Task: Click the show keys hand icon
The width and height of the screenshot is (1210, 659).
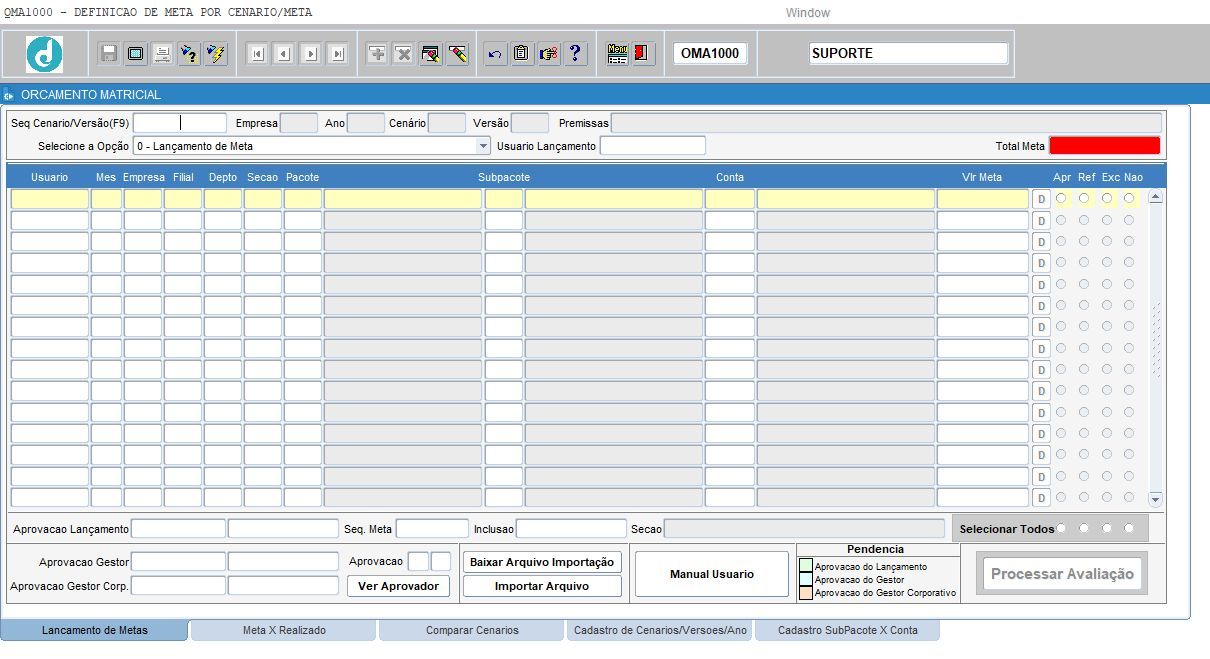Action: point(549,54)
